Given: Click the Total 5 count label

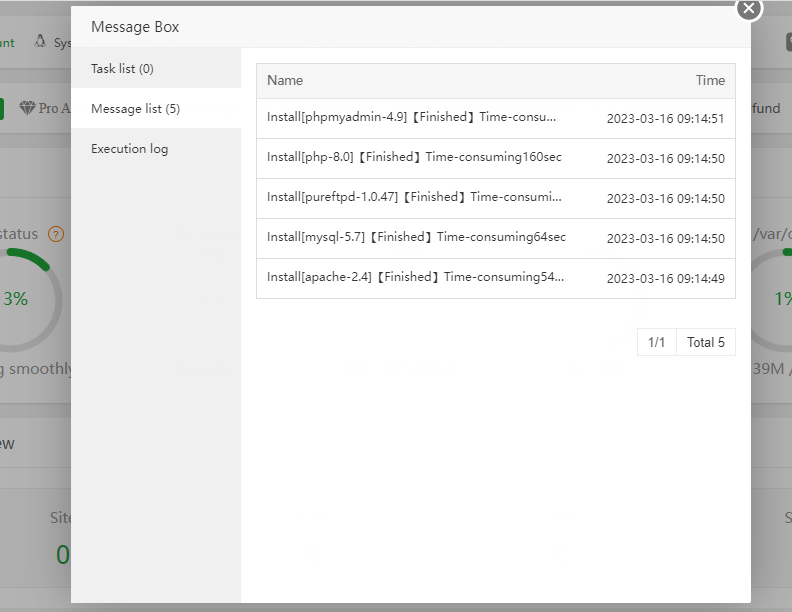Looking at the screenshot, I should point(706,343).
